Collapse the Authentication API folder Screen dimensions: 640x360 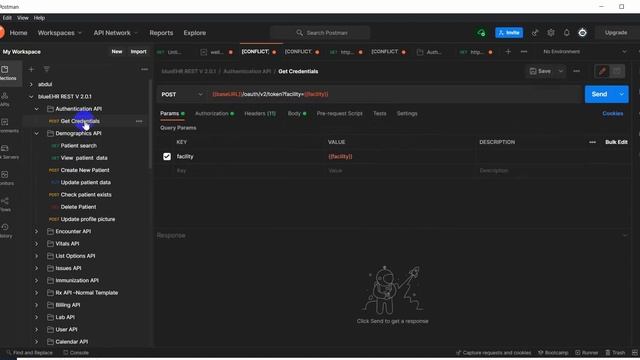36,109
